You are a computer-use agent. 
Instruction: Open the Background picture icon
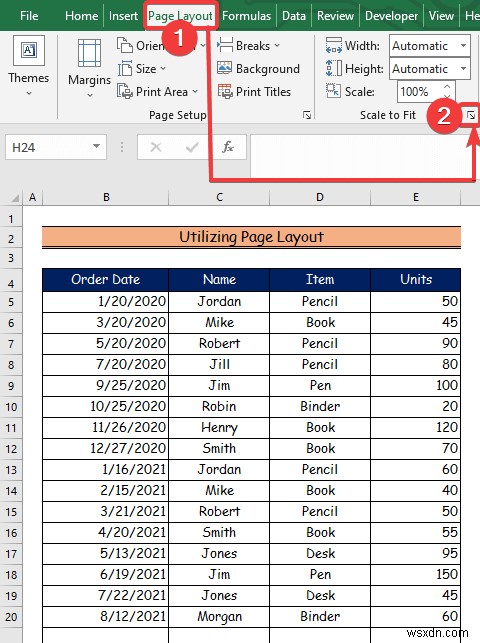[x=224, y=68]
